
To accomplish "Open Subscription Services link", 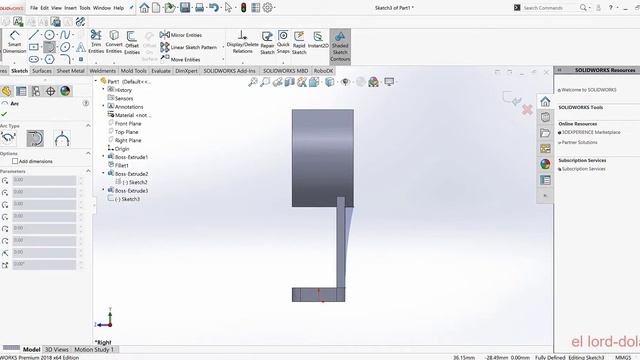I will (583, 169).
